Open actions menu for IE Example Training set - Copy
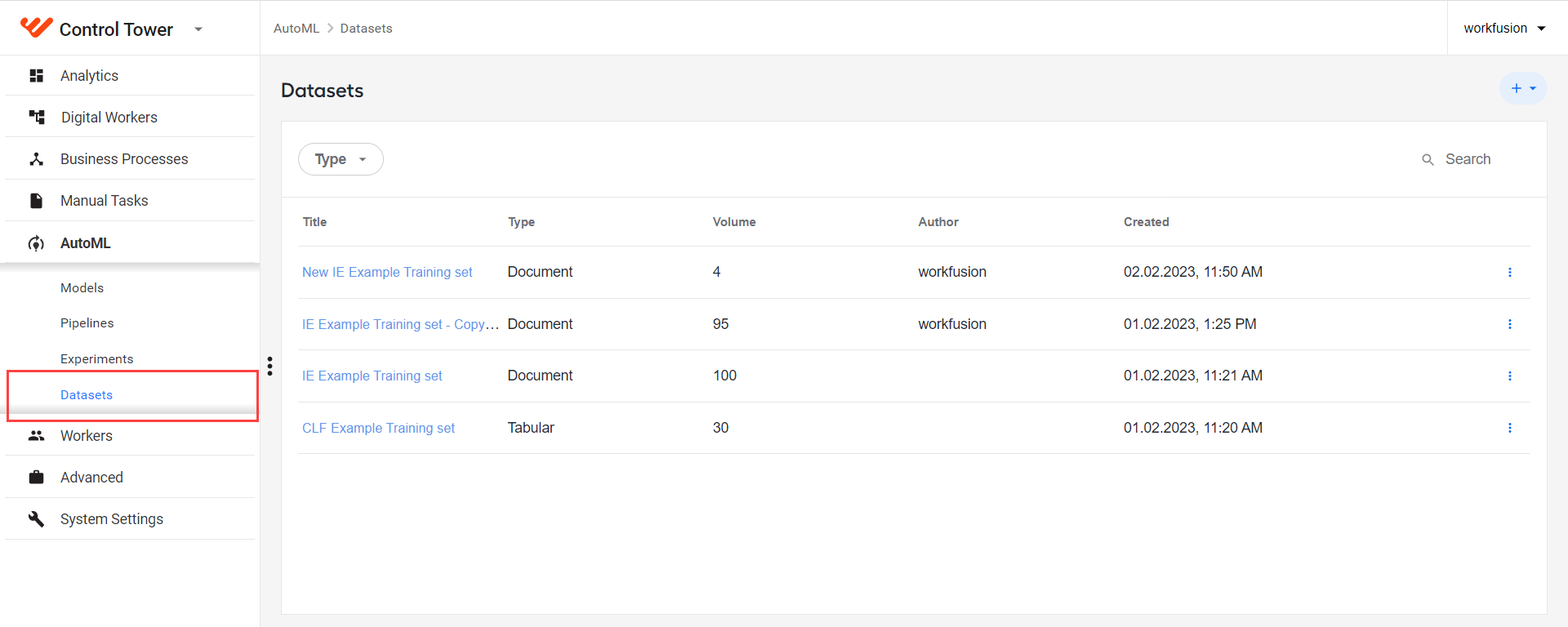The image size is (1568, 627). pos(1509,324)
